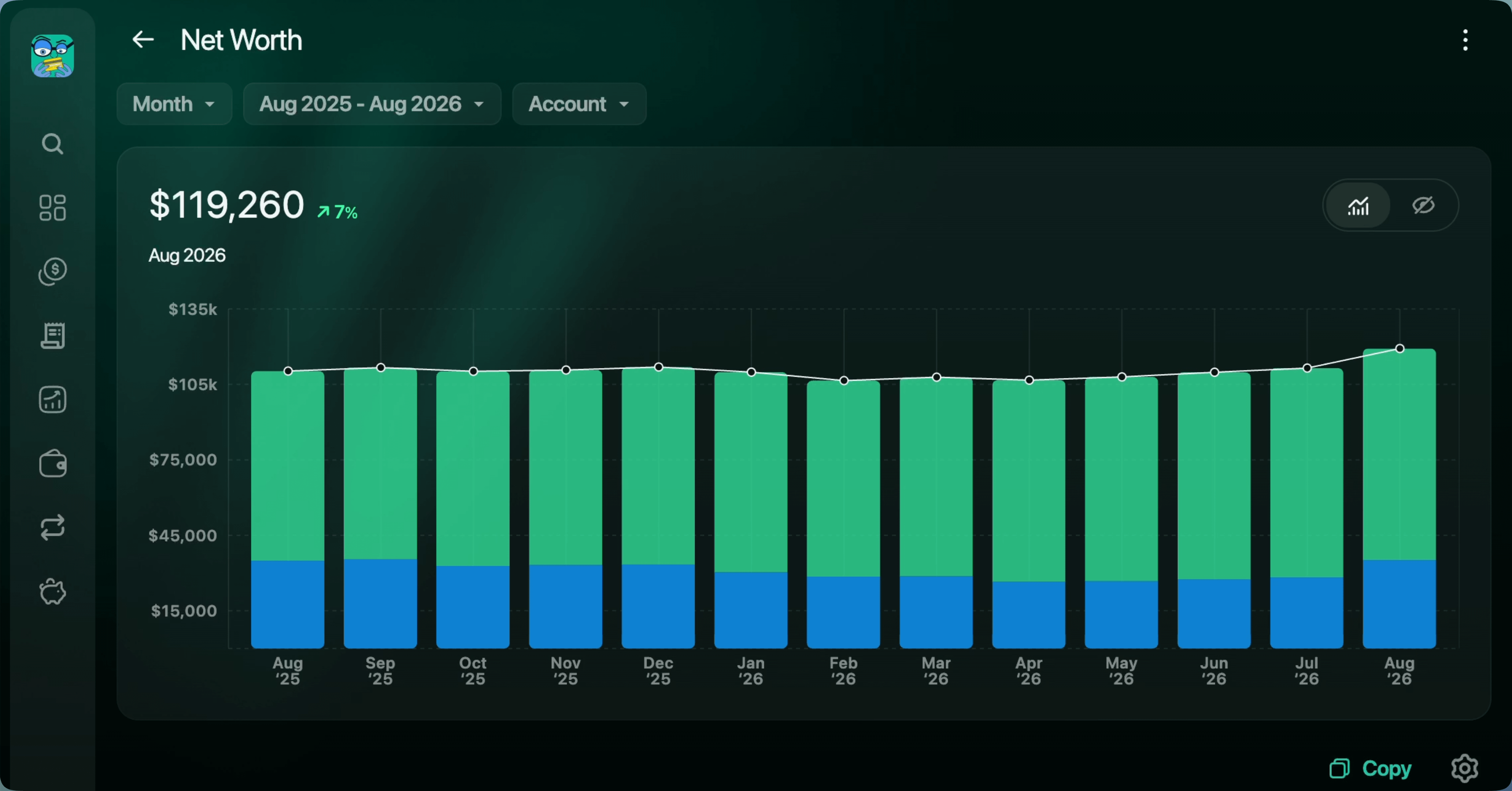Click the Net Worth page title
The height and width of the screenshot is (791, 1512).
[x=241, y=40]
